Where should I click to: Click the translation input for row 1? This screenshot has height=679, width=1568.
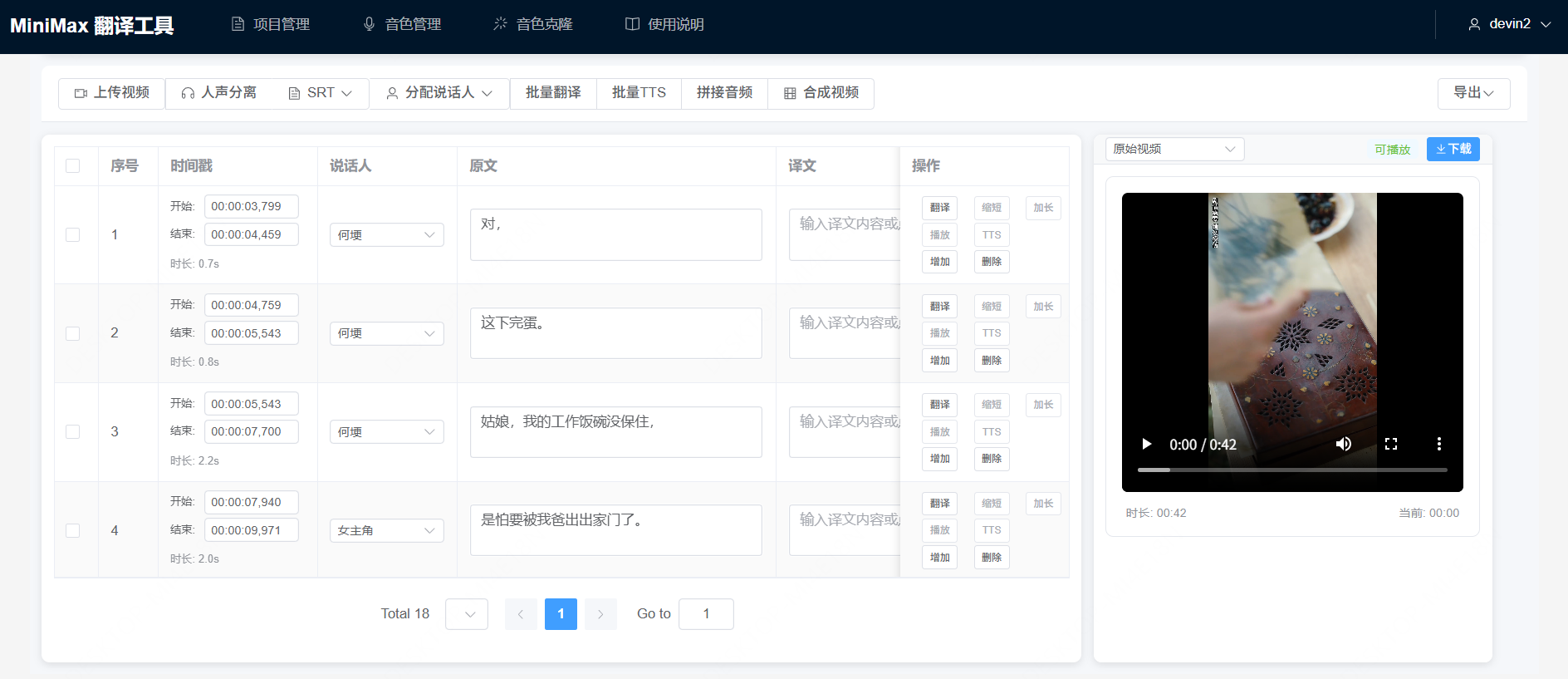click(845, 234)
